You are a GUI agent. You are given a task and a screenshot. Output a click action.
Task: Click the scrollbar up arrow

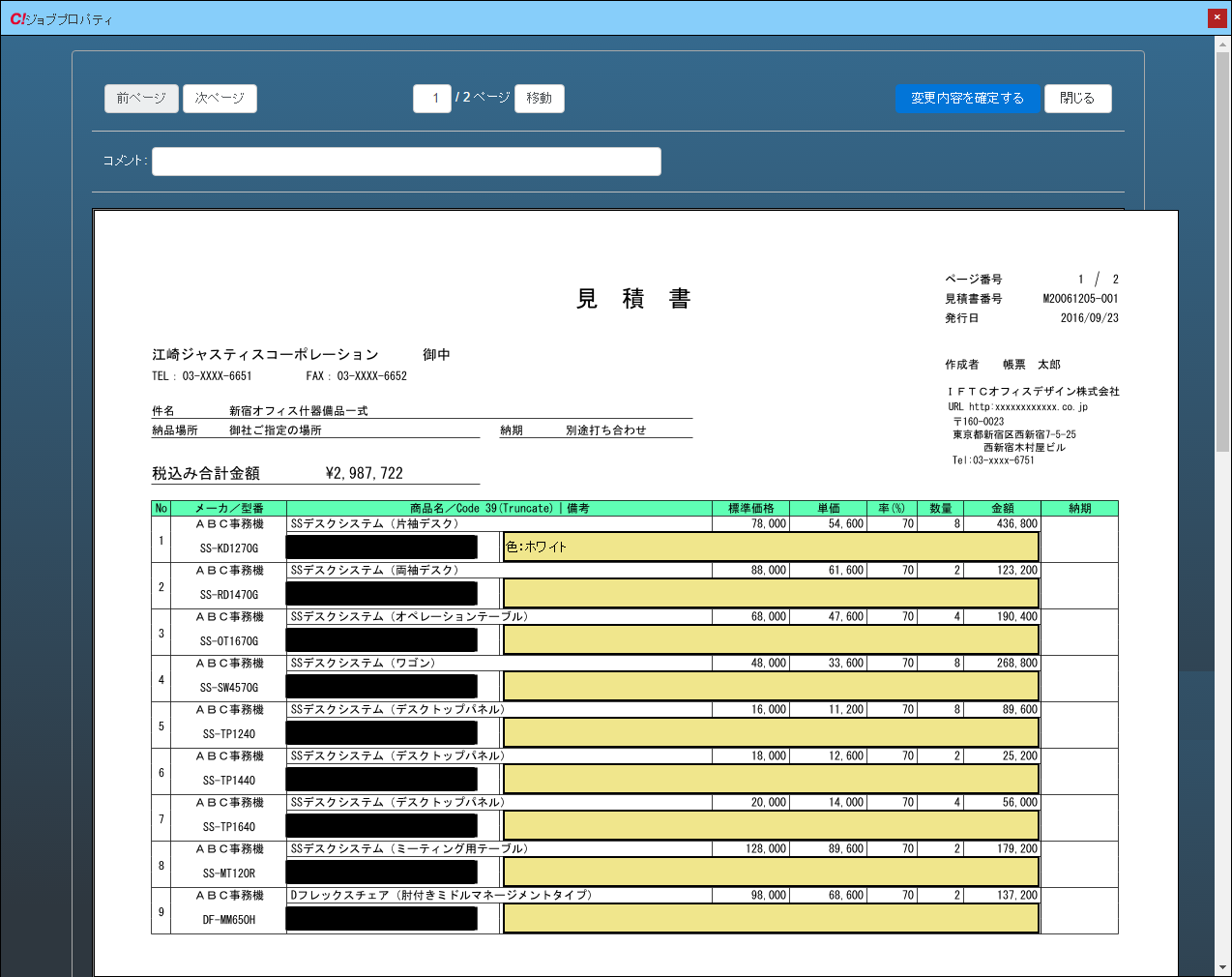pyautogui.click(x=1223, y=44)
